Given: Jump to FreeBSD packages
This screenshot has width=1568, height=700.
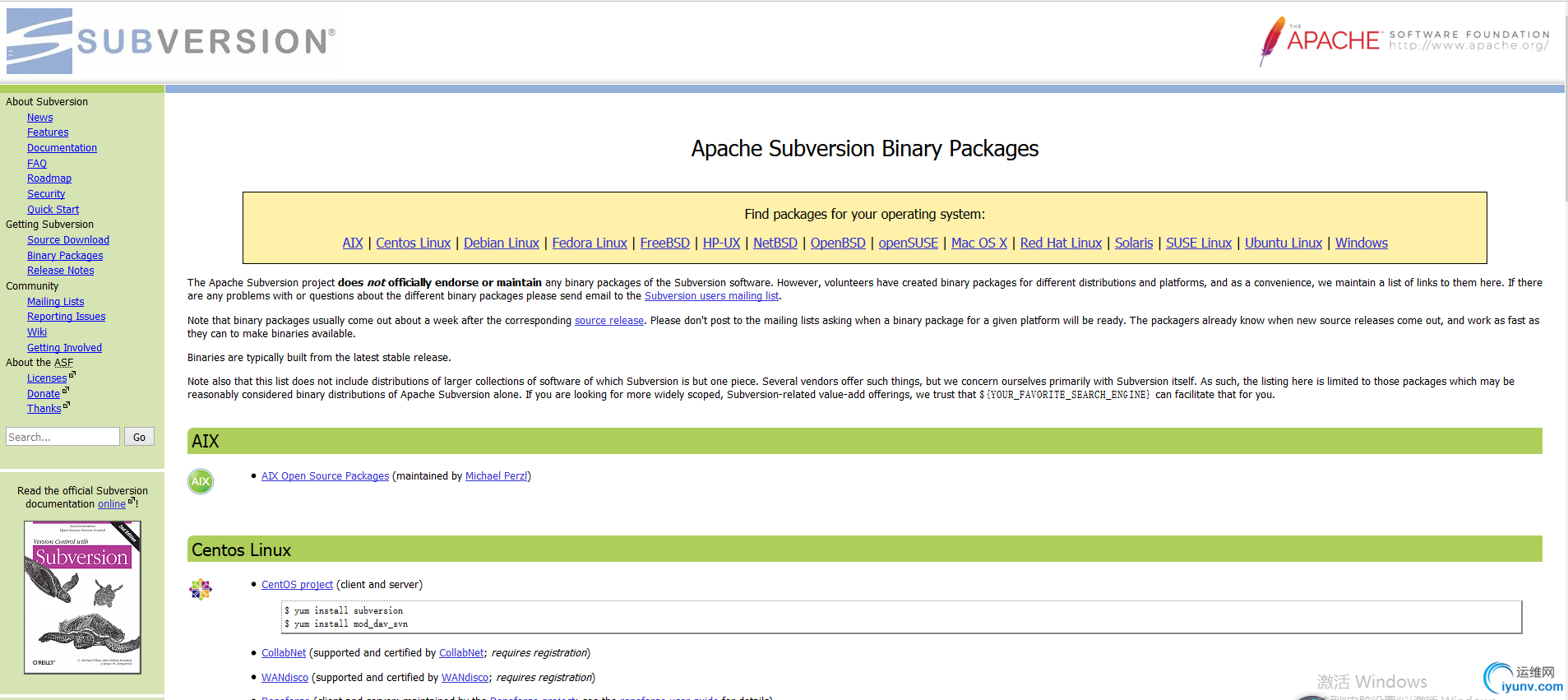Looking at the screenshot, I should [665, 243].
